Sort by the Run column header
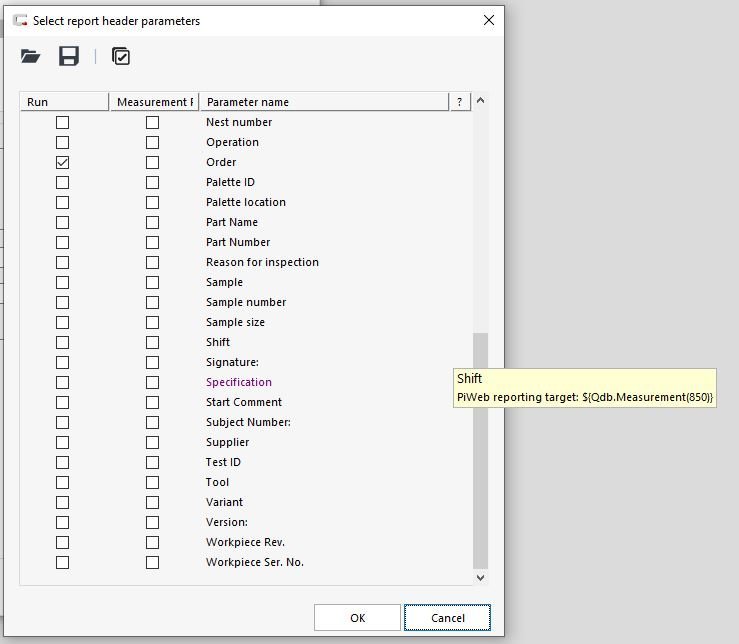Screen dimensions: 739x644 [x=64, y=102]
